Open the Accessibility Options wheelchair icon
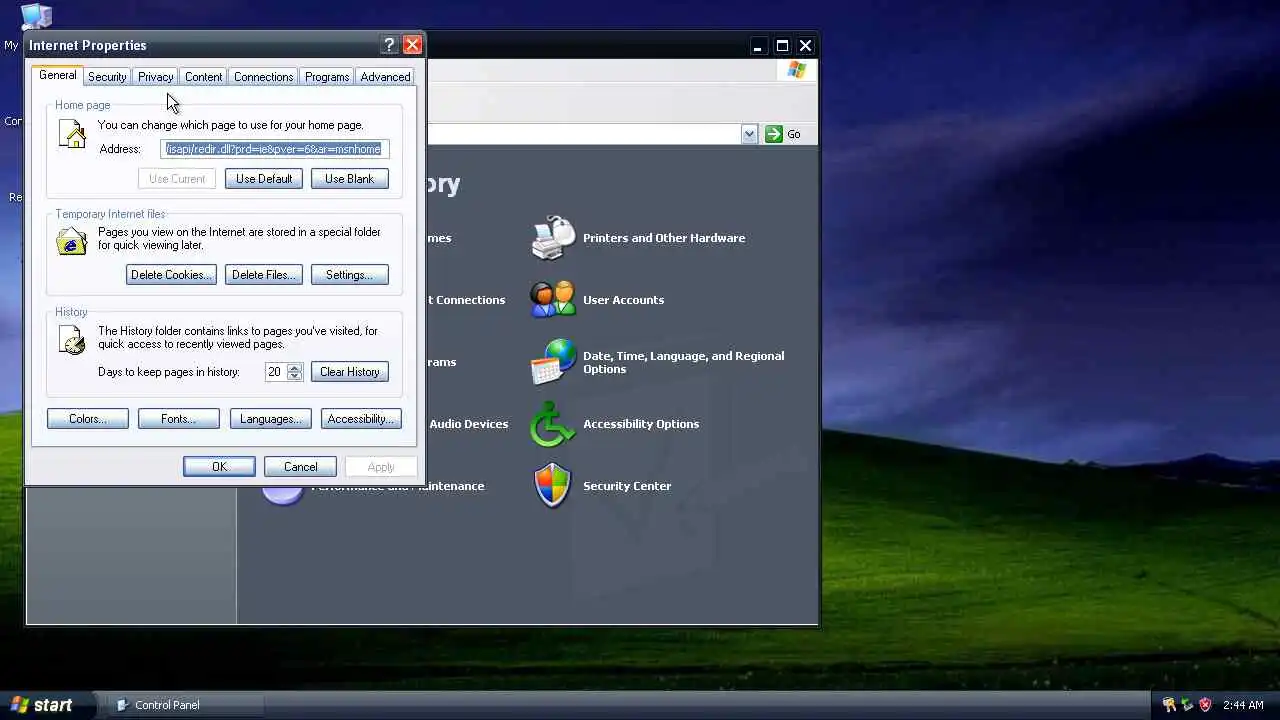This screenshot has width=1280, height=720. pyautogui.click(x=553, y=424)
